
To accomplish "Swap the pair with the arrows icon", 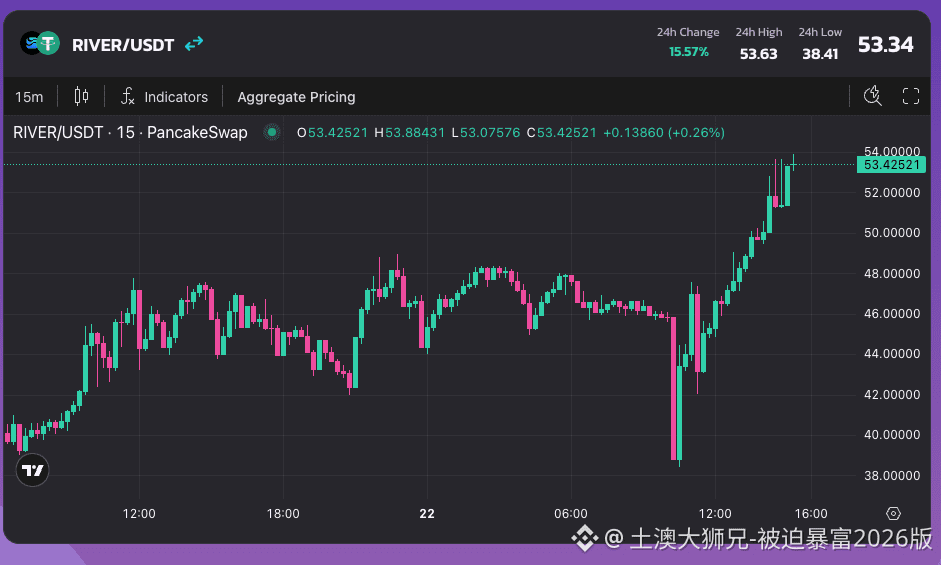I will point(194,44).
